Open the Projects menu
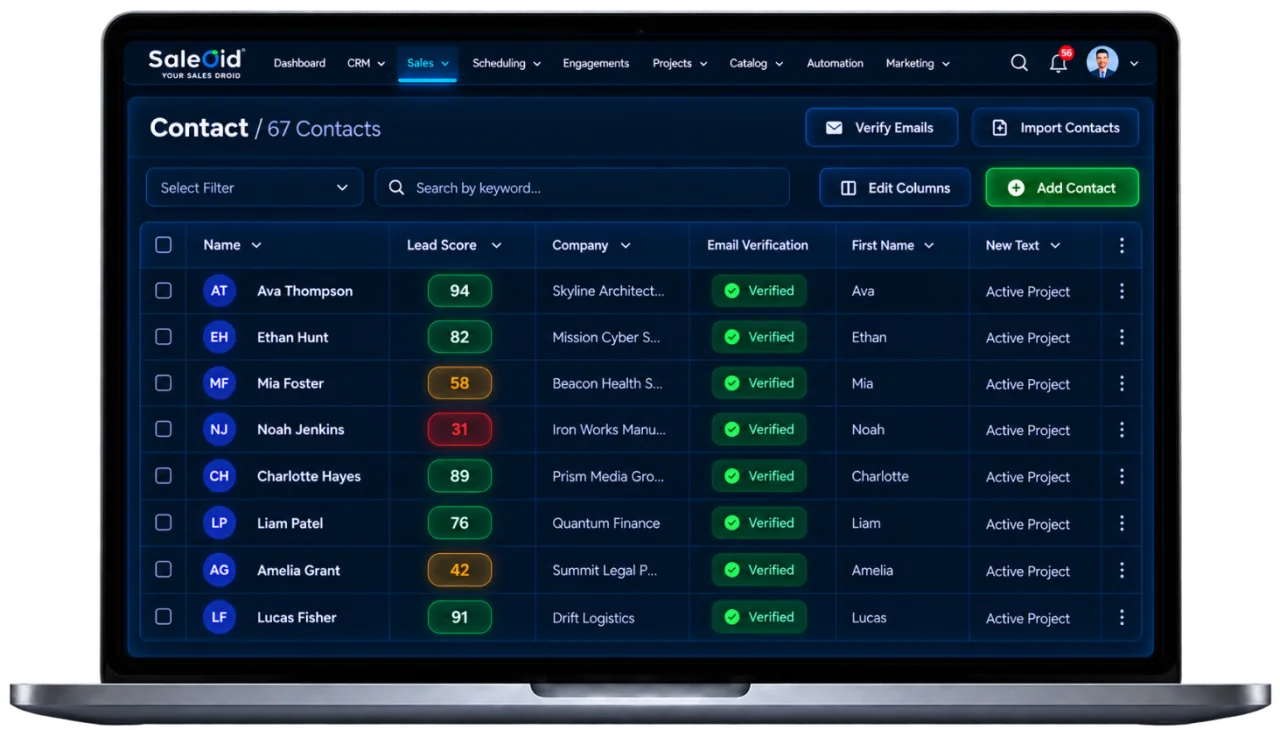The height and width of the screenshot is (730, 1280). 680,63
